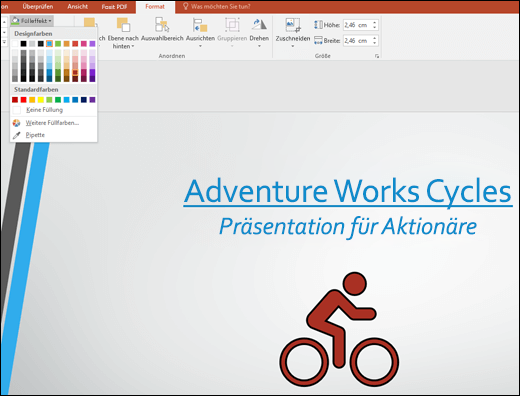Screen dimensions: 520x396
Task: Pick green design color in top row
Action: tap(58, 44)
